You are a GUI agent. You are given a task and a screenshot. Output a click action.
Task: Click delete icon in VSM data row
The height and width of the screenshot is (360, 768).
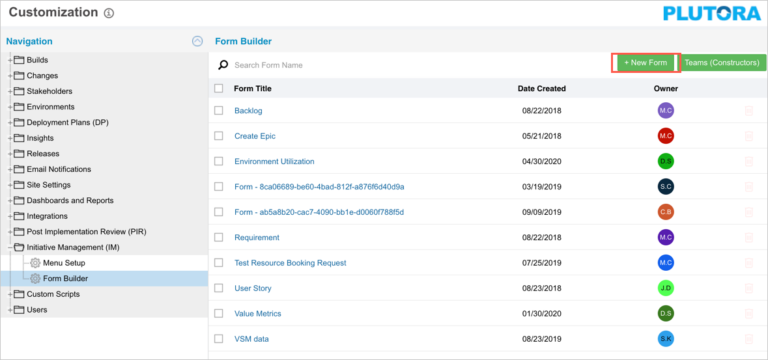[748, 339]
